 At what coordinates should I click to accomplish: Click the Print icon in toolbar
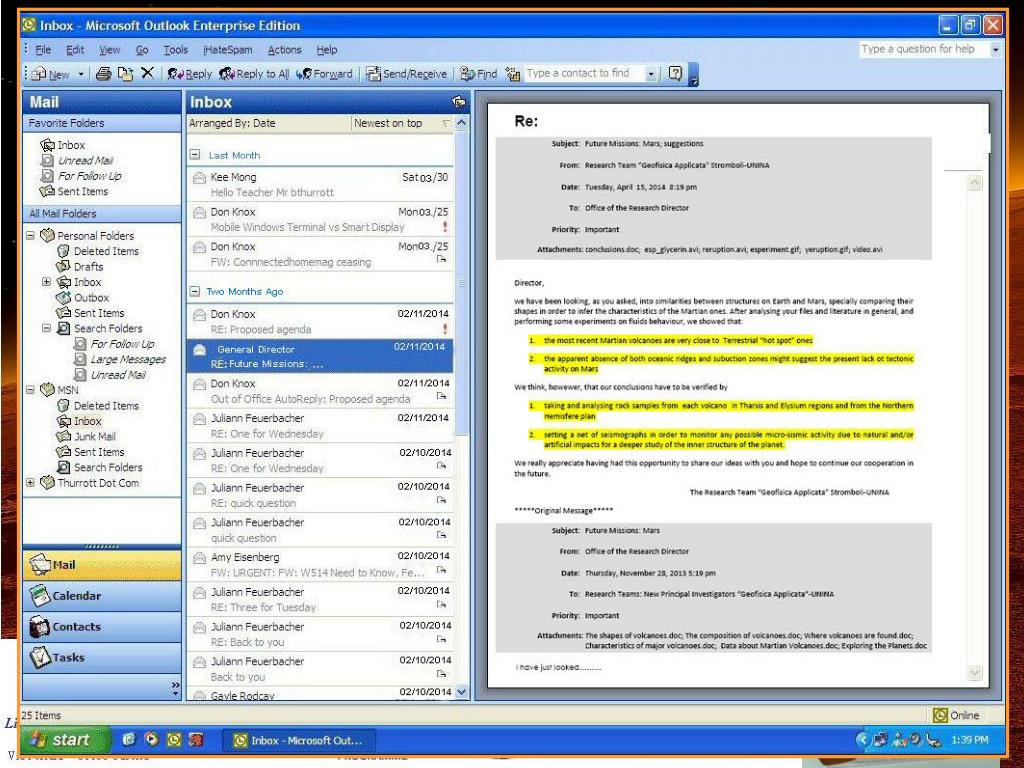coord(103,74)
